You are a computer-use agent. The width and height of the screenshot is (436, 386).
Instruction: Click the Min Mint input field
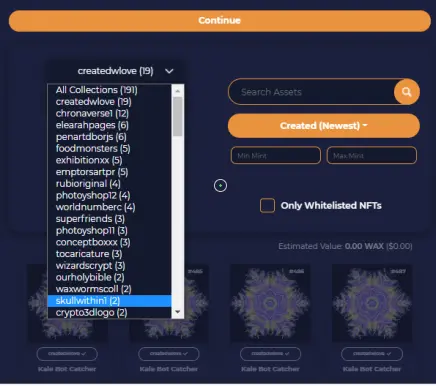(x=276, y=155)
